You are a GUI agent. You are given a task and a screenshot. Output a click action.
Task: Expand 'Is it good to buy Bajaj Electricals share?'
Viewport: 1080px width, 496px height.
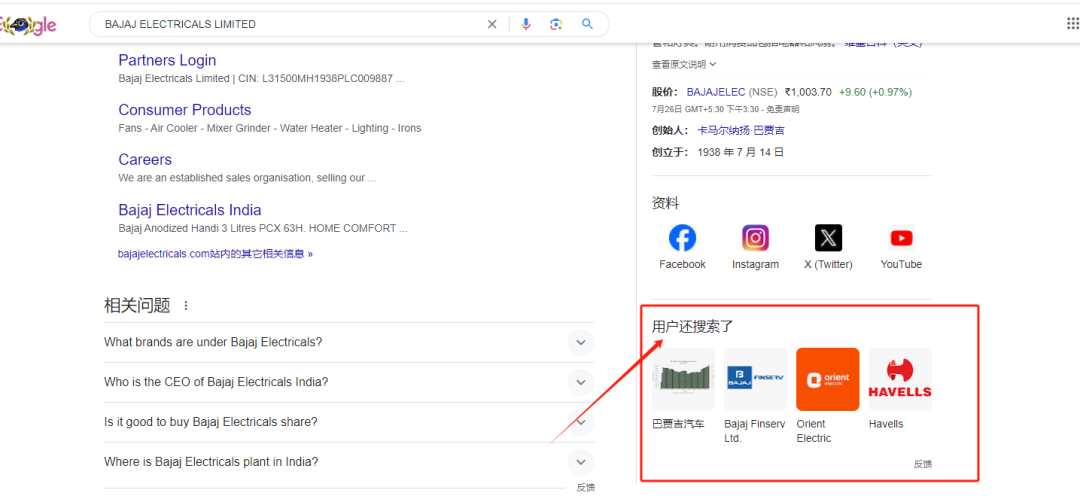(x=349, y=422)
